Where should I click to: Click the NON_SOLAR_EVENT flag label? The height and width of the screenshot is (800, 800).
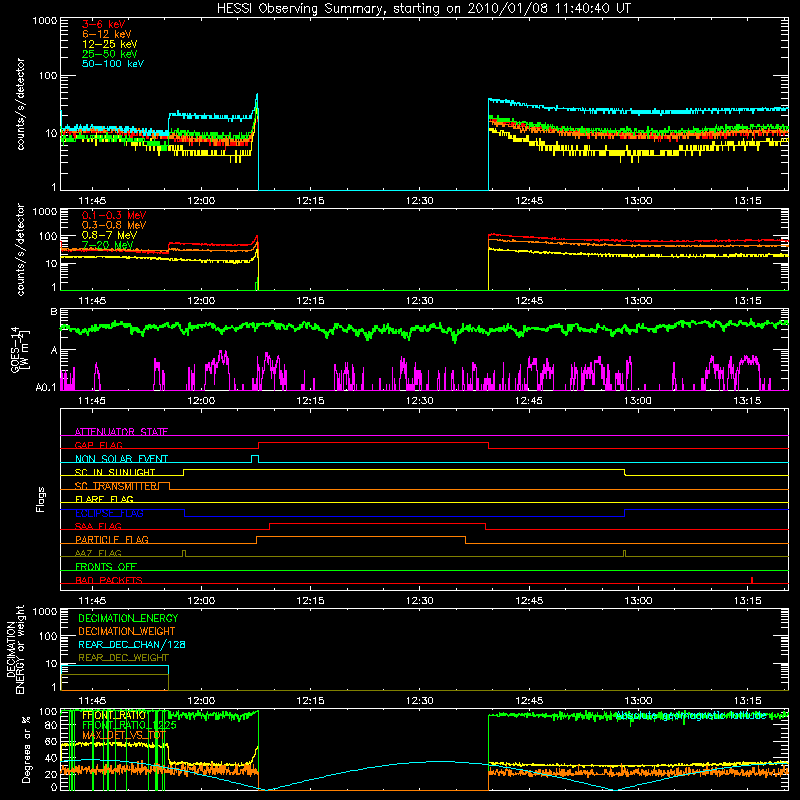[x=121, y=459]
